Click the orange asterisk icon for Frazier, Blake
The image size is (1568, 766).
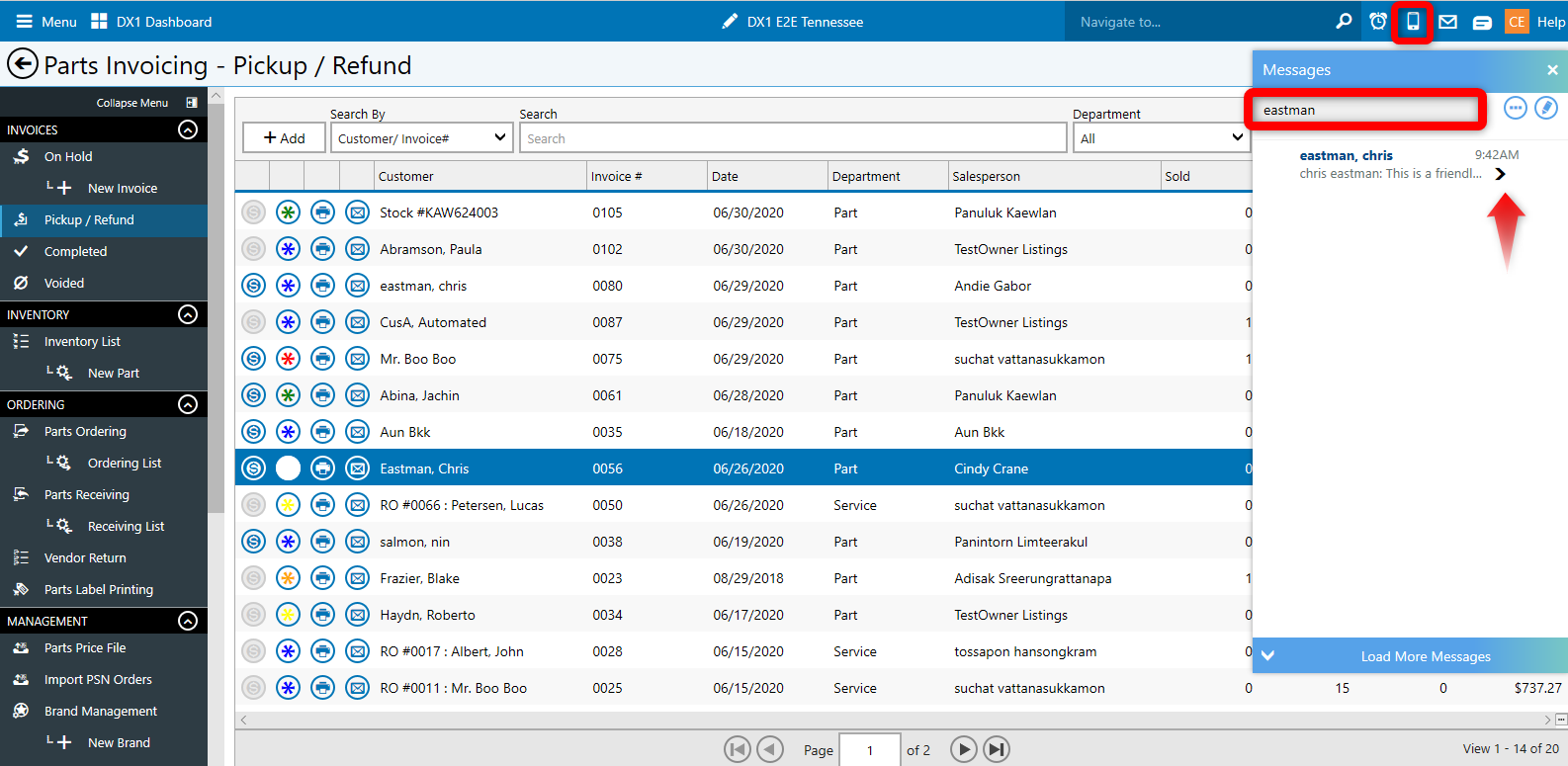288,578
